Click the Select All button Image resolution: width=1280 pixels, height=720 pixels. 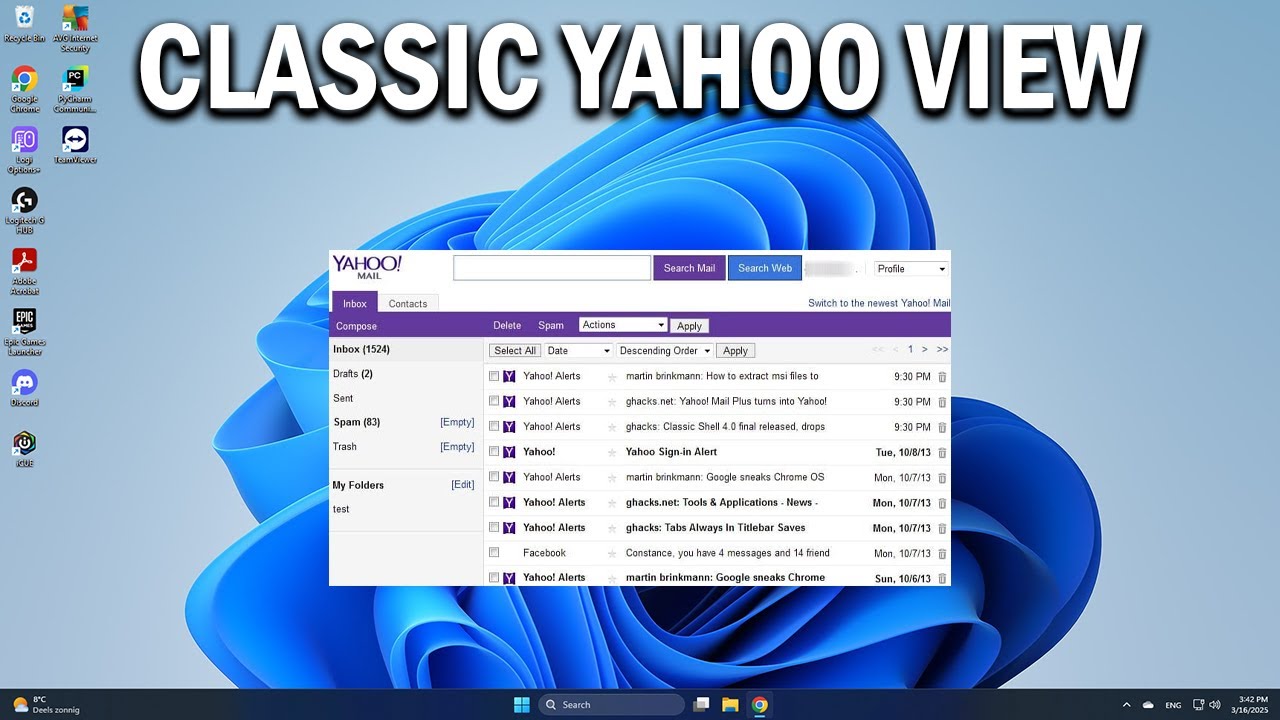tap(515, 351)
